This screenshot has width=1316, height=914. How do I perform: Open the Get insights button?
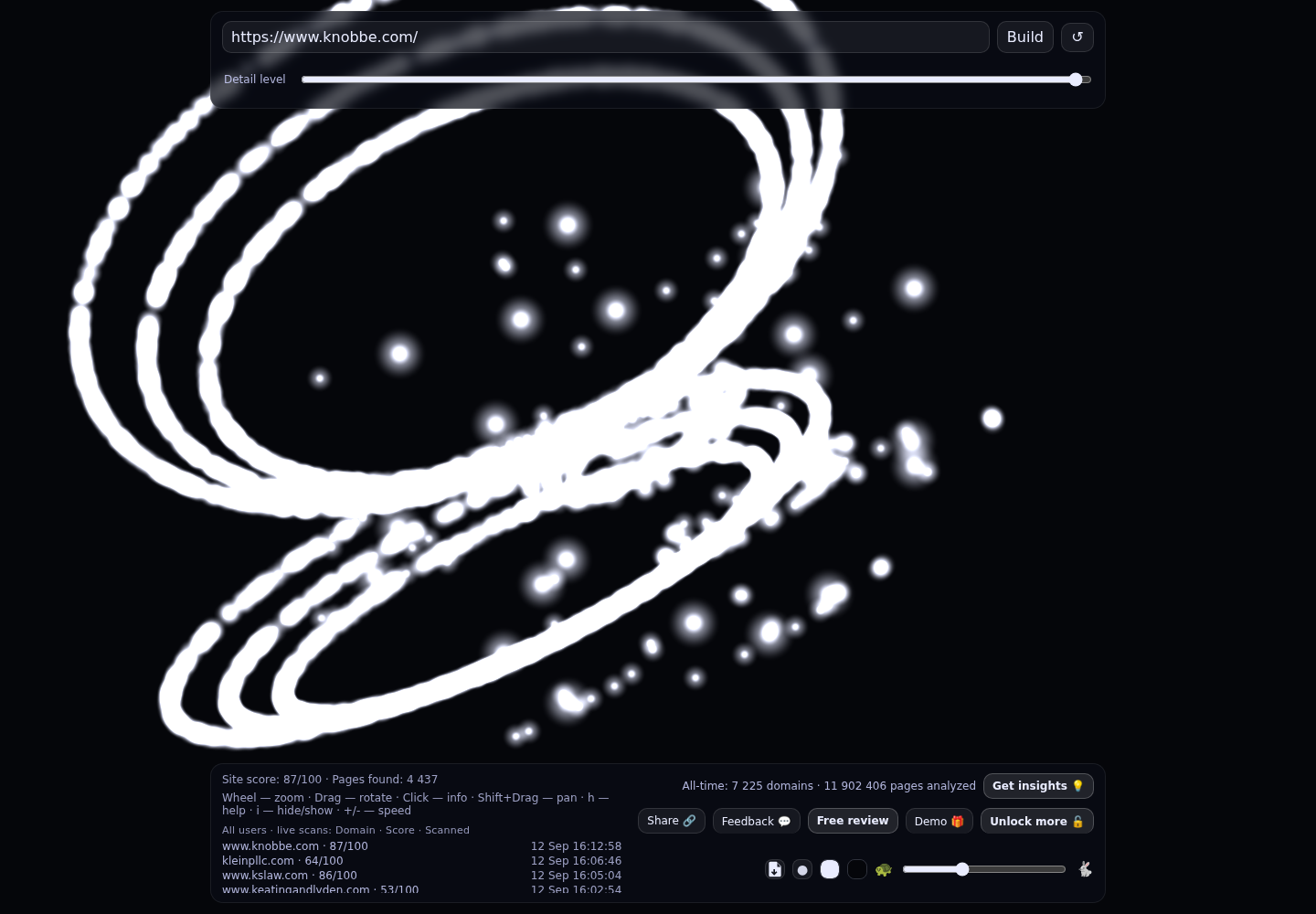tap(1038, 786)
